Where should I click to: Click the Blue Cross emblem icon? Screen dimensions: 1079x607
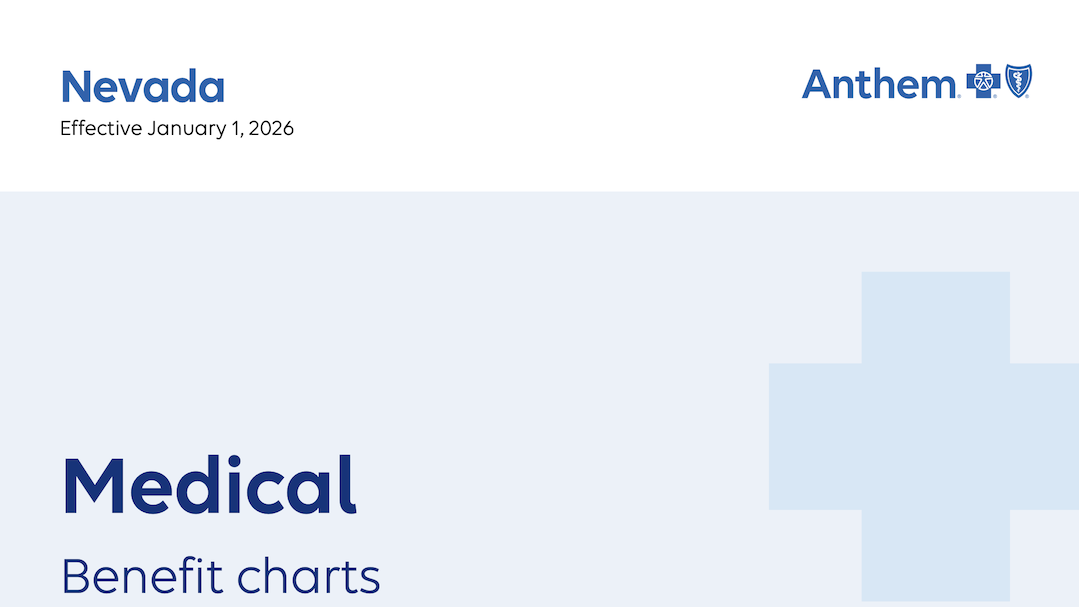click(x=983, y=83)
